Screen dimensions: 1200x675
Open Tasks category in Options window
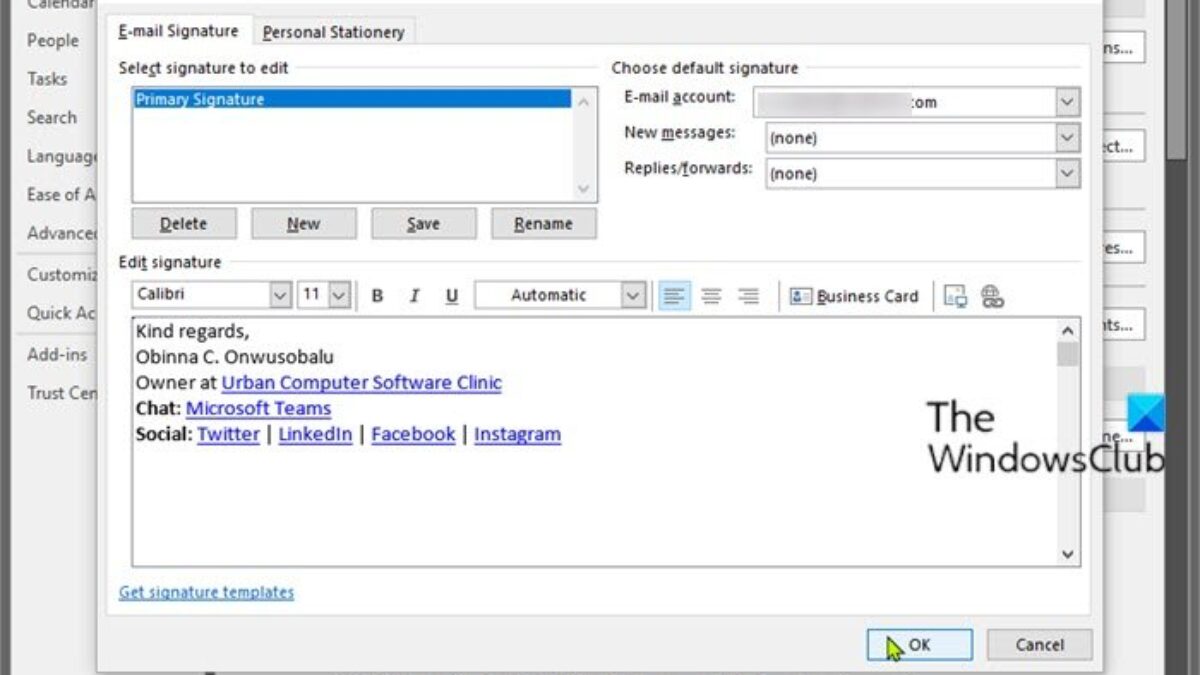(x=47, y=78)
